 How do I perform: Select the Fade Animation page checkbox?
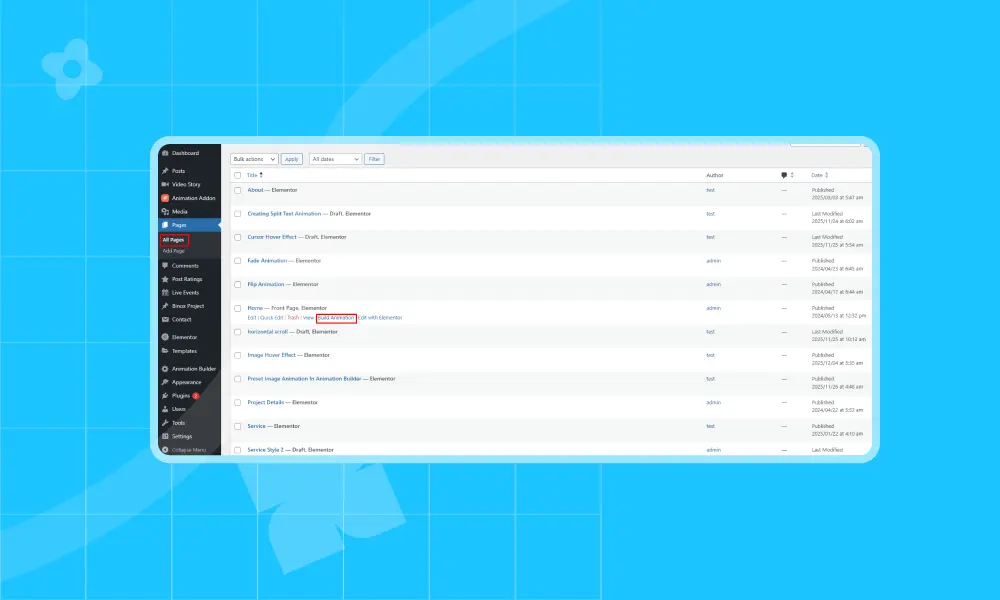click(238, 261)
